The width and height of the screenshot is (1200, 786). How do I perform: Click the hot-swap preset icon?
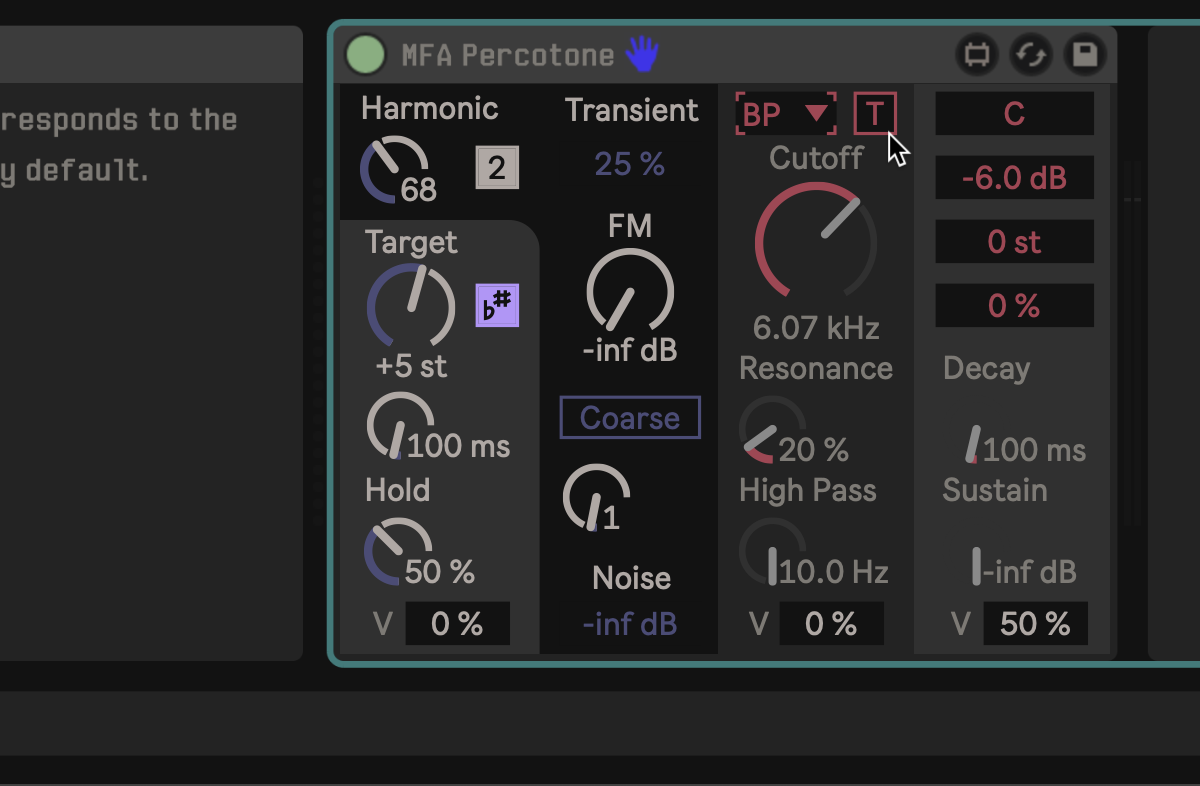pyautogui.click(x=1030, y=54)
